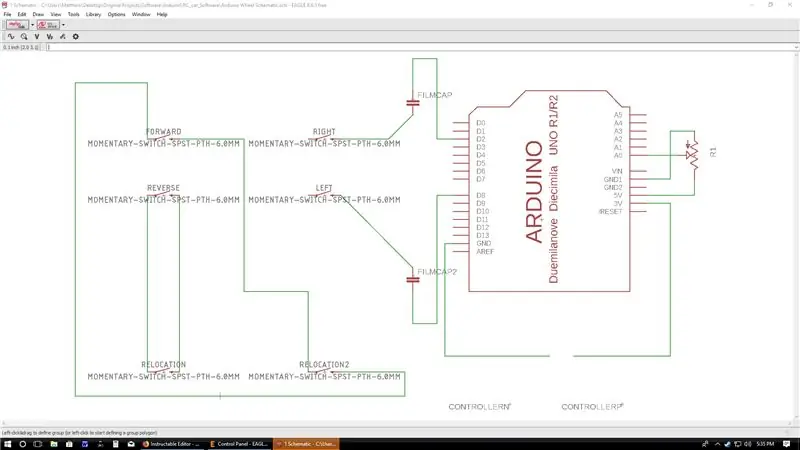
Task: Select the net wave tool icon
Action: 11,37
